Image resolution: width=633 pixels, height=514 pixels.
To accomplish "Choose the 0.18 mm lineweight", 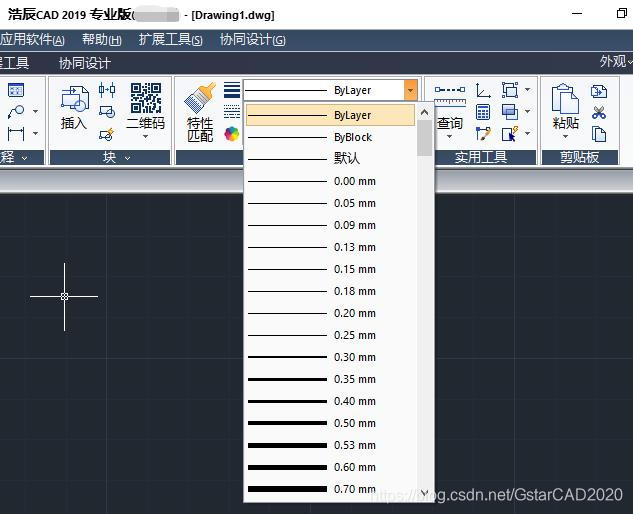I will (330, 291).
